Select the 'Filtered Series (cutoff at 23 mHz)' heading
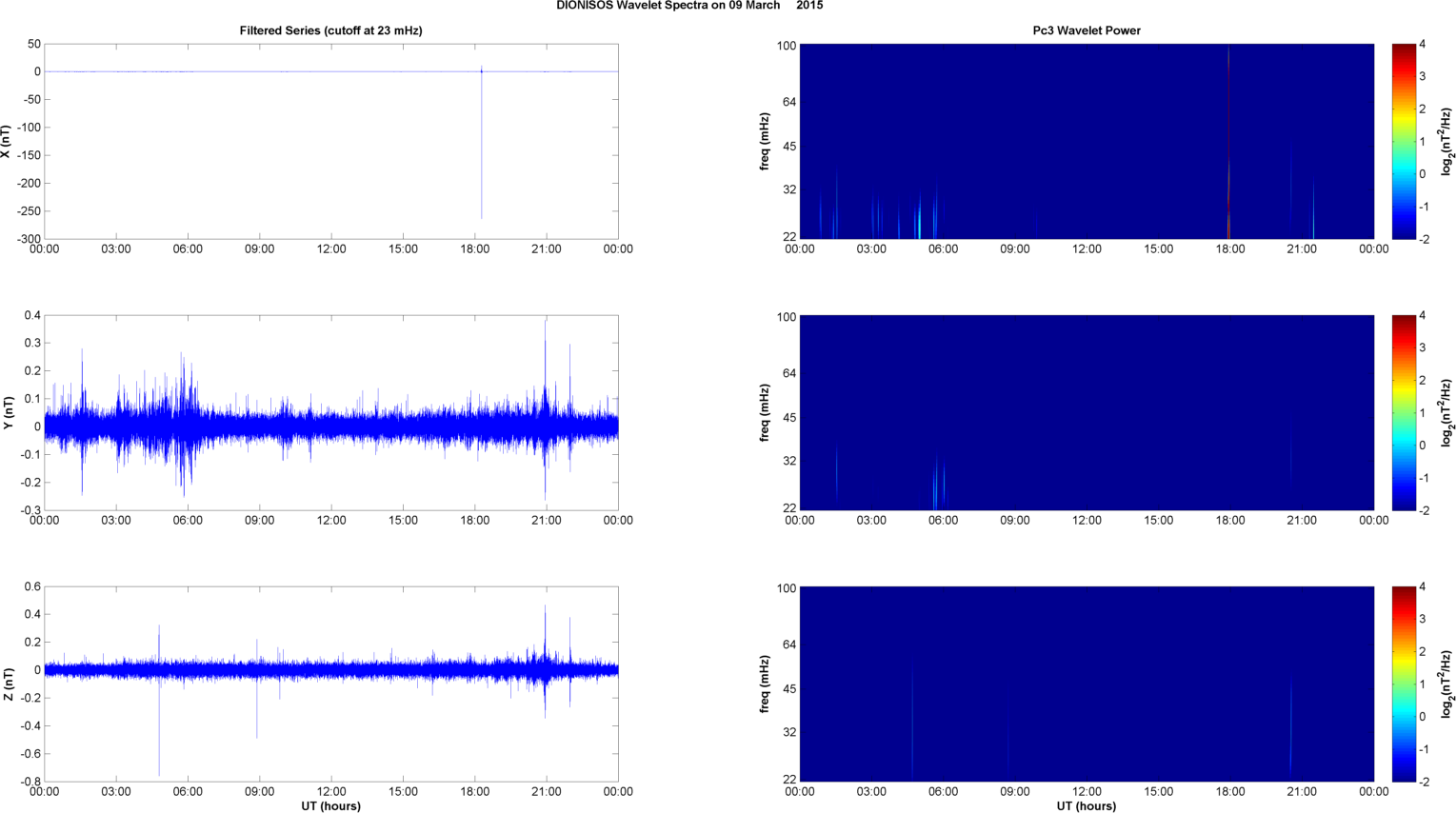Screen dimensions: 1456x813 coord(330,30)
